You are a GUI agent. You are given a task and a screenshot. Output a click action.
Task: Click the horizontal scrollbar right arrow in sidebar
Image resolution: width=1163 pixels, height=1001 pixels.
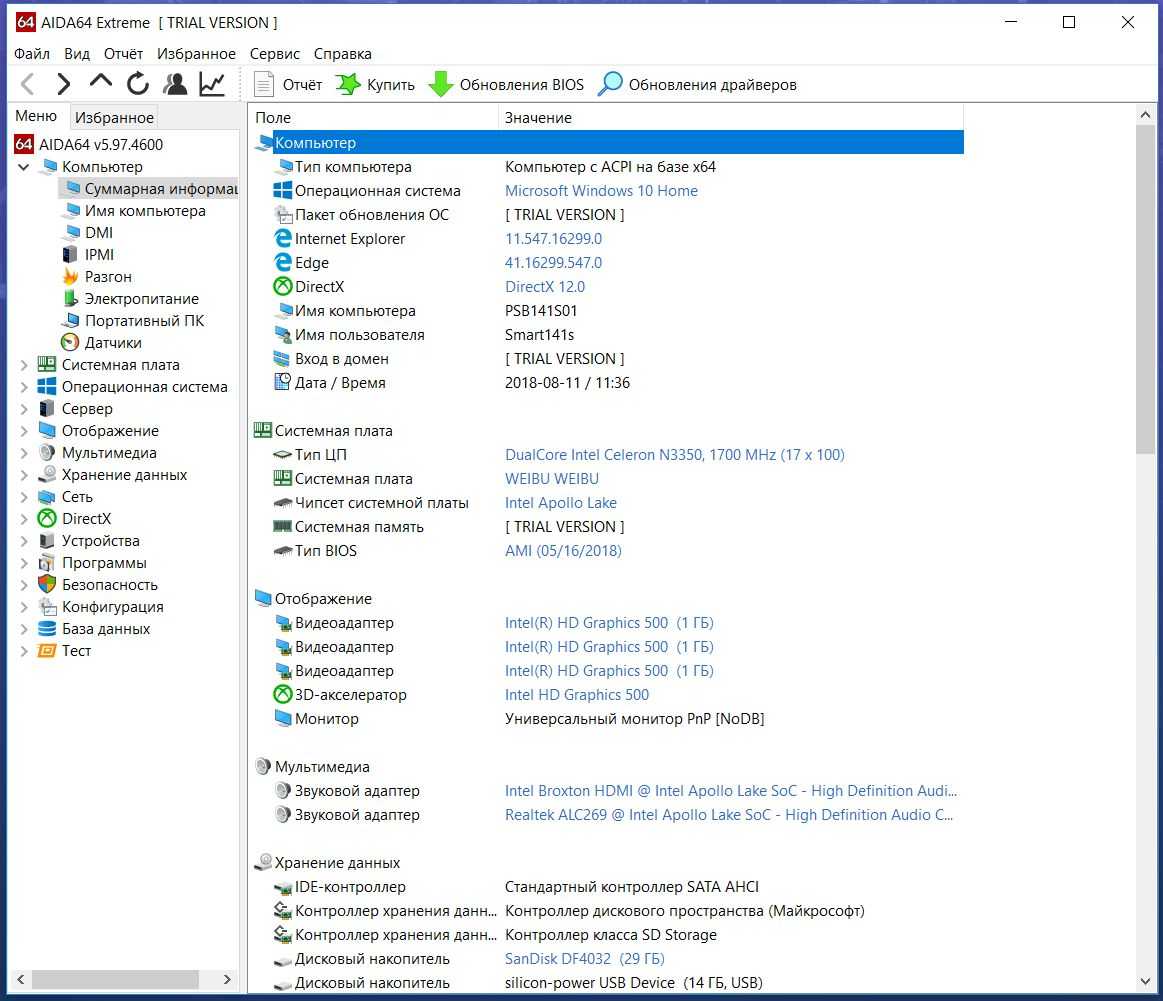pyautogui.click(x=227, y=979)
